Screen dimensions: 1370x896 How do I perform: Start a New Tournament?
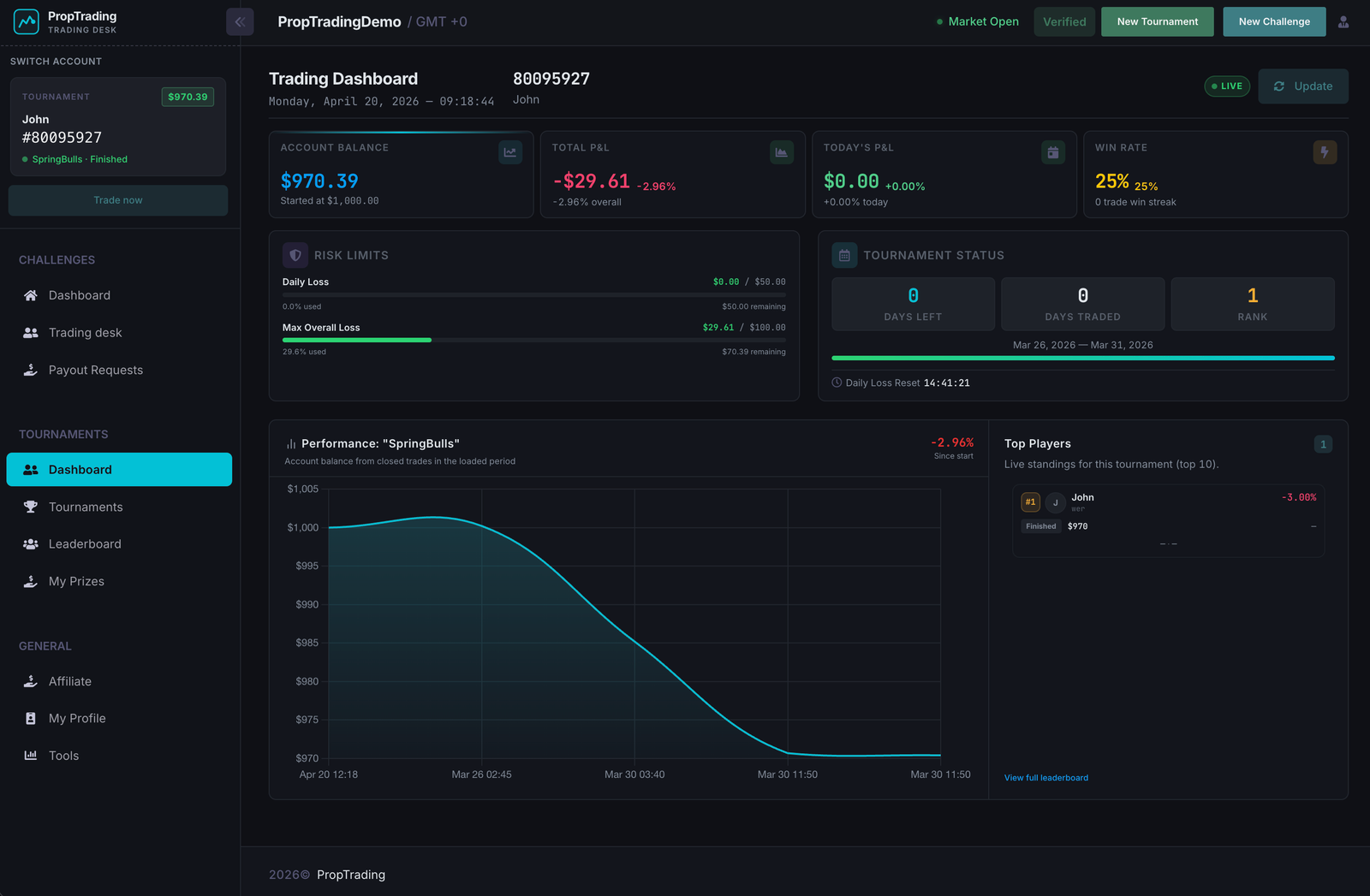tap(1157, 22)
